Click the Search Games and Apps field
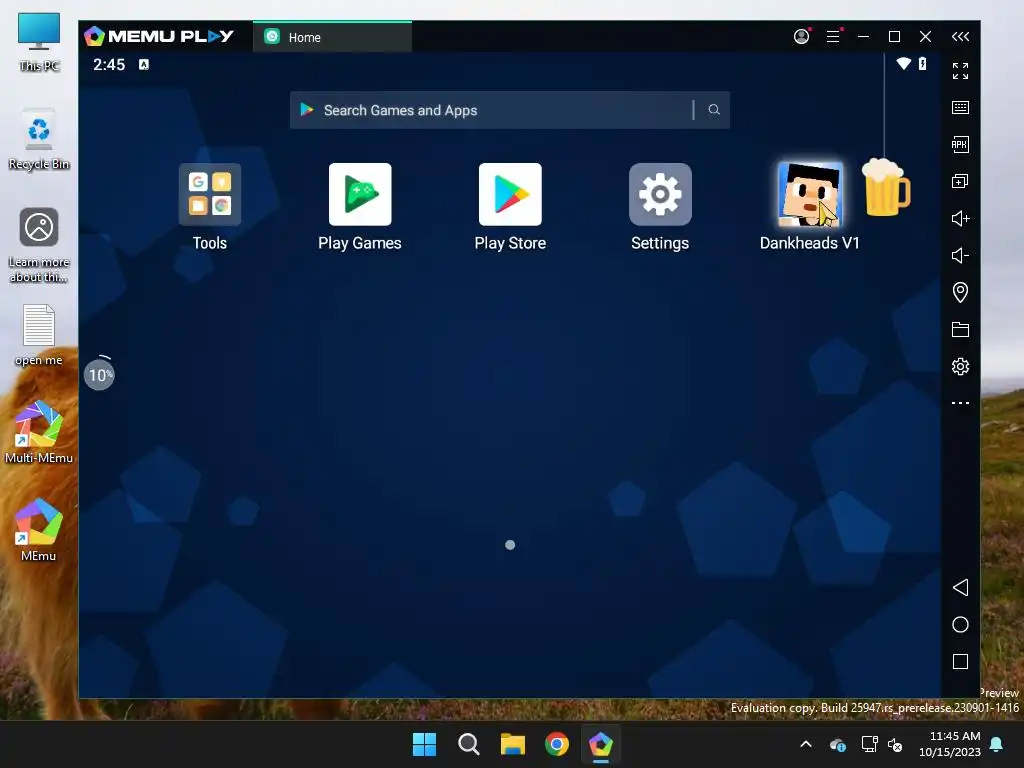The image size is (1024, 768). click(510, 110)
